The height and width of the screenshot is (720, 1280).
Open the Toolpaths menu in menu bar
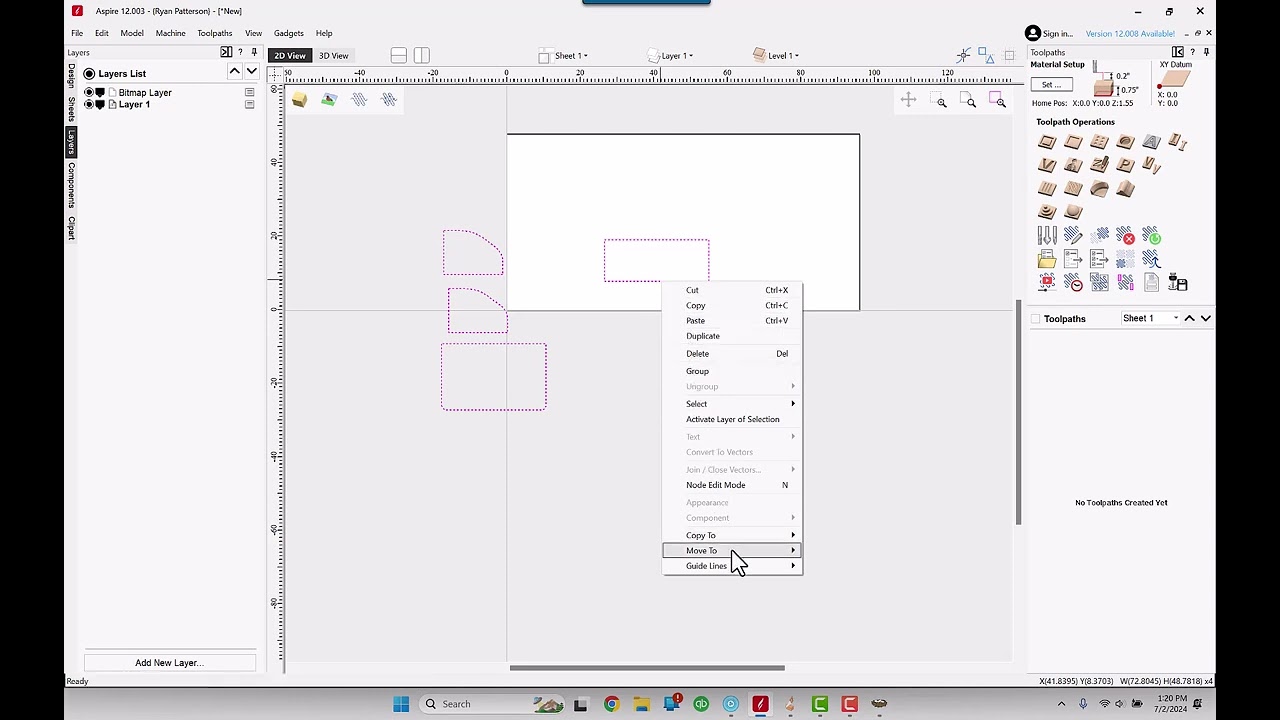point(214,33)
